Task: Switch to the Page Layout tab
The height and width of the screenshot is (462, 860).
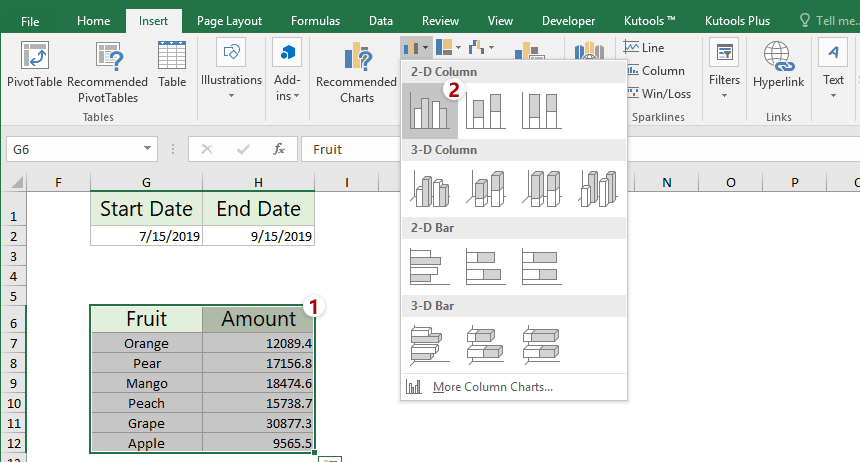Action: click(x=229, y=21)
